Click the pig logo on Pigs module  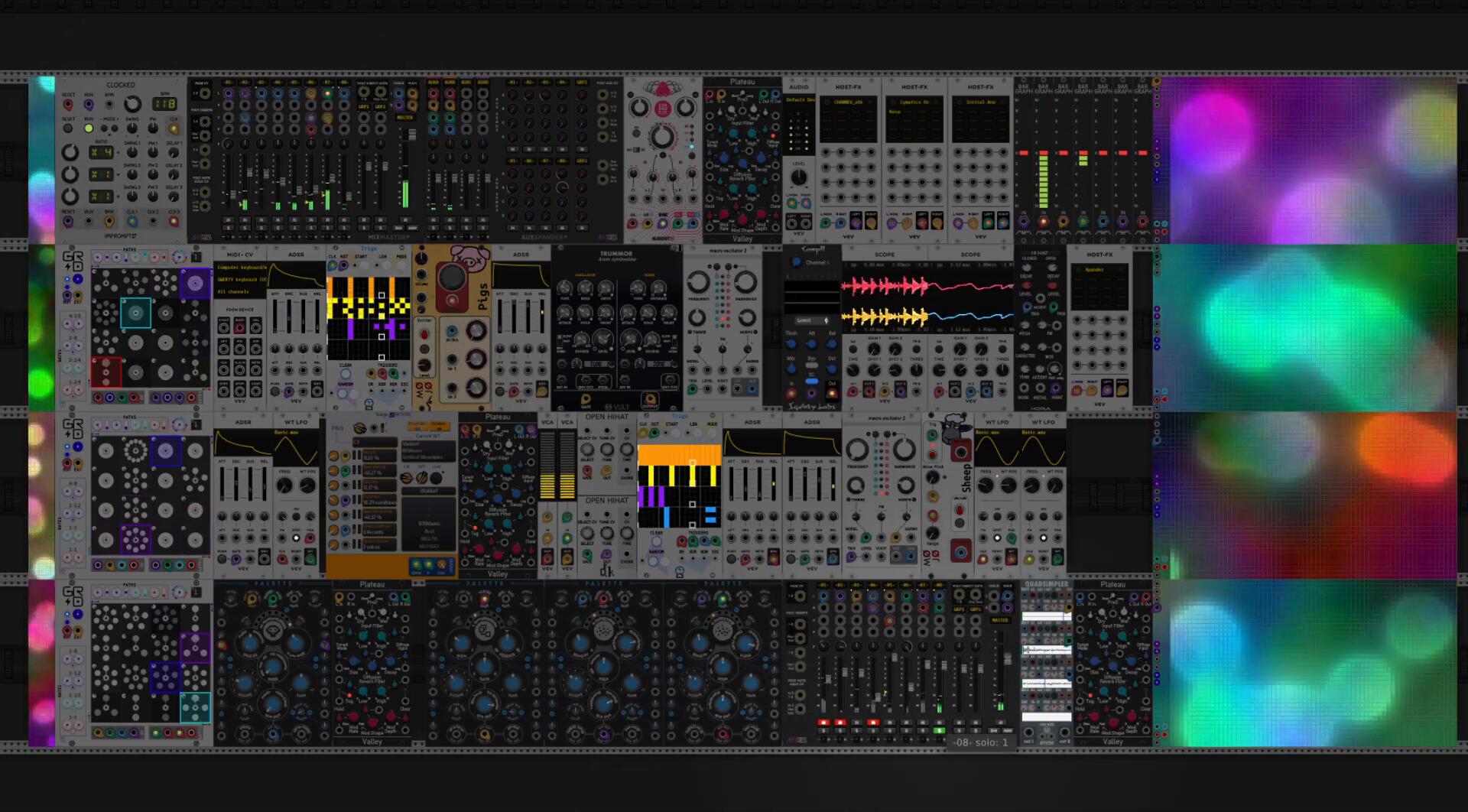point(469,261)
